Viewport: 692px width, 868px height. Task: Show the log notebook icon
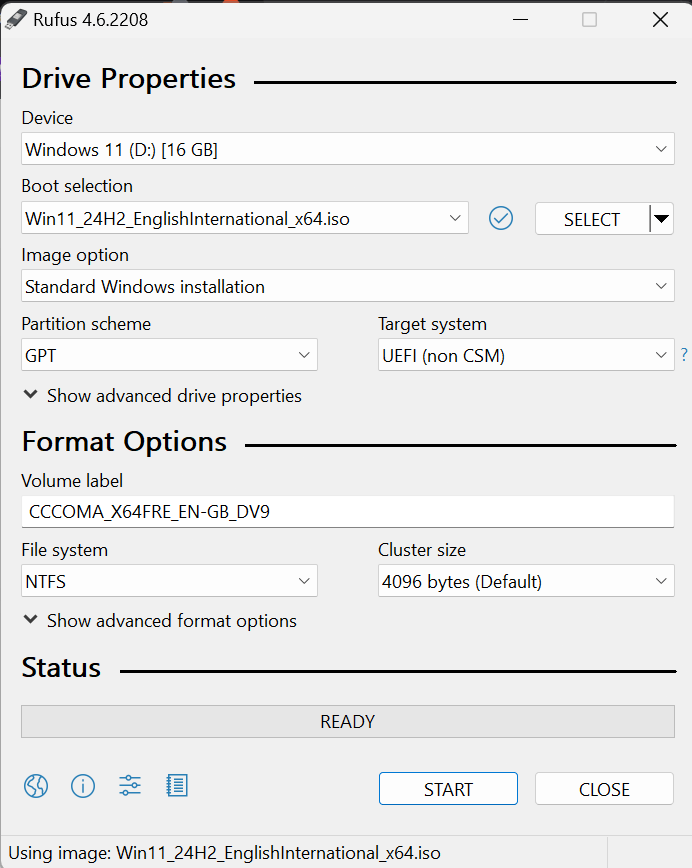click(177, 786)
